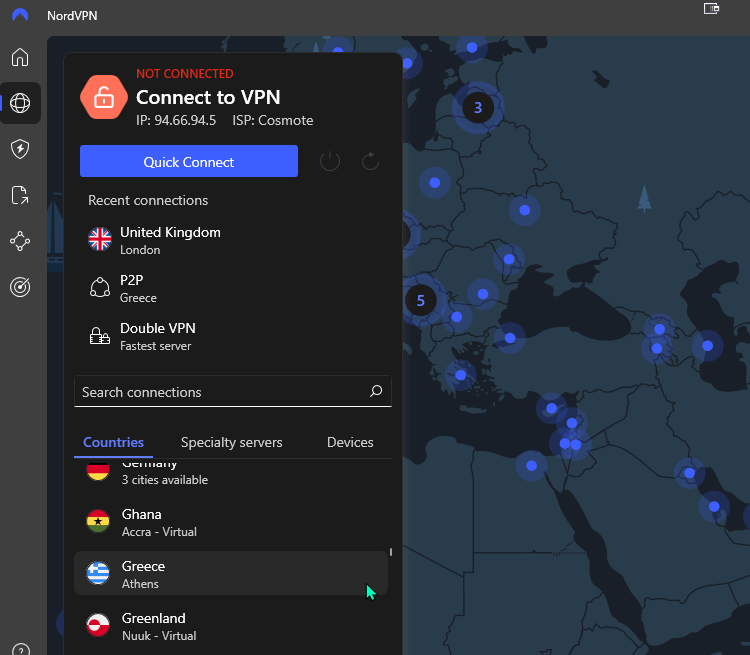The width and height of the screenshot is (750, 655).
Task: Click the United Kingdom flag icon
Action: 100,239
